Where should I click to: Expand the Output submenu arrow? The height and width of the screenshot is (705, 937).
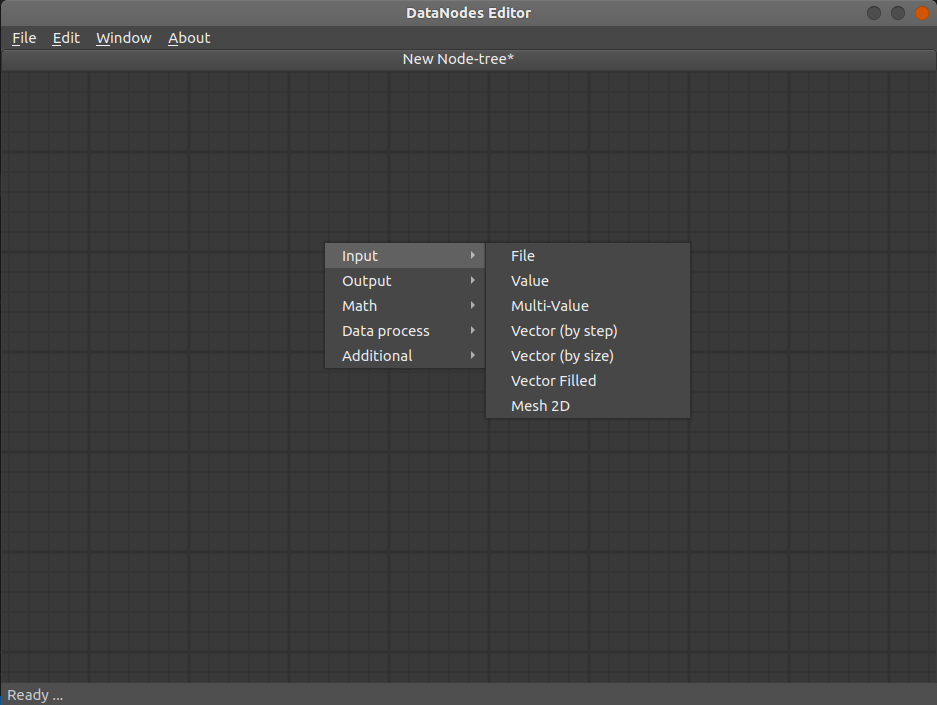tap(473, 280)
